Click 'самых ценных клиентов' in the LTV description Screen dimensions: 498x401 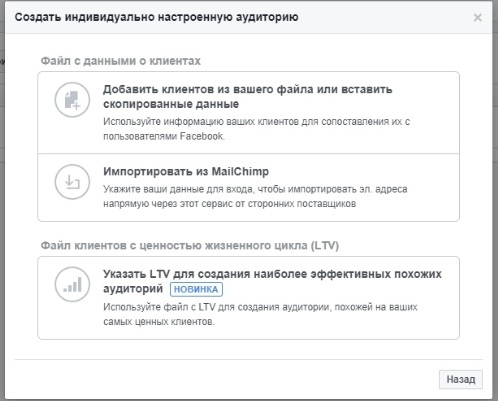(158, 322)
